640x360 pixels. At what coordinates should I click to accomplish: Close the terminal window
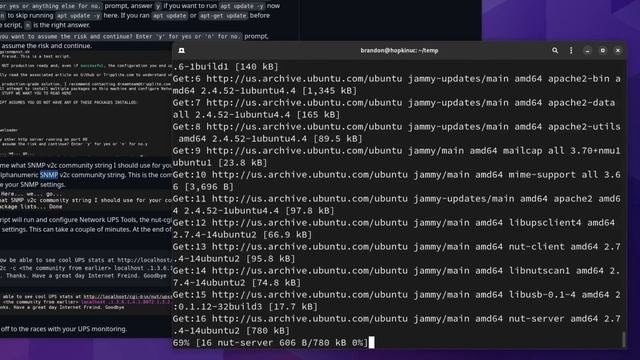[618, 51]
